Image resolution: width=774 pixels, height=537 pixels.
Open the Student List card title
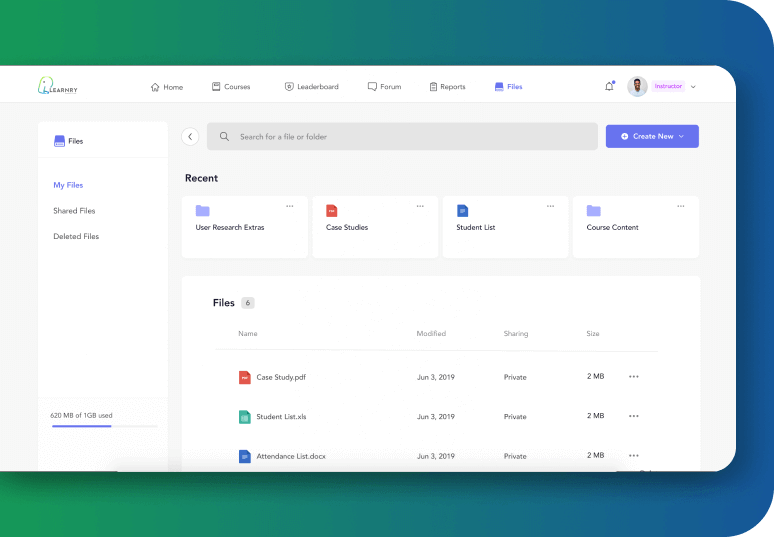click(x=476, y=228)
